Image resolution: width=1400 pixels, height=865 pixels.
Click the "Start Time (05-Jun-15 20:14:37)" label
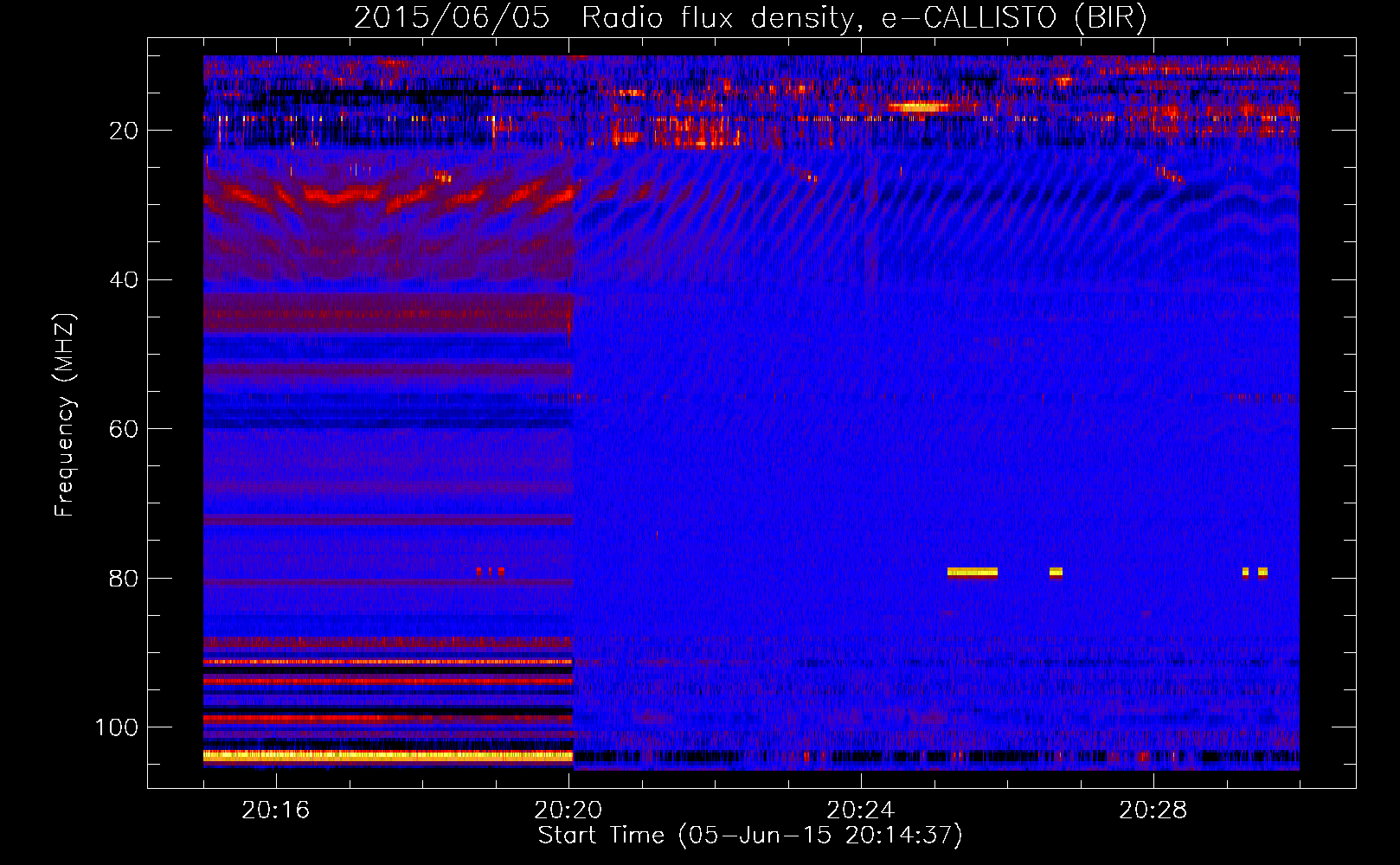pos(750,836)
